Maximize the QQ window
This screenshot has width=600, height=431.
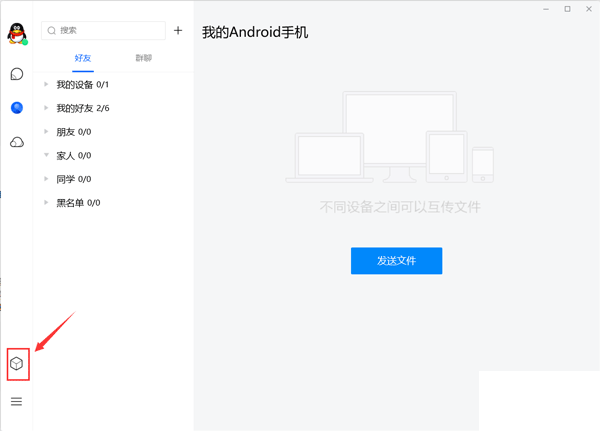(567, 9)
